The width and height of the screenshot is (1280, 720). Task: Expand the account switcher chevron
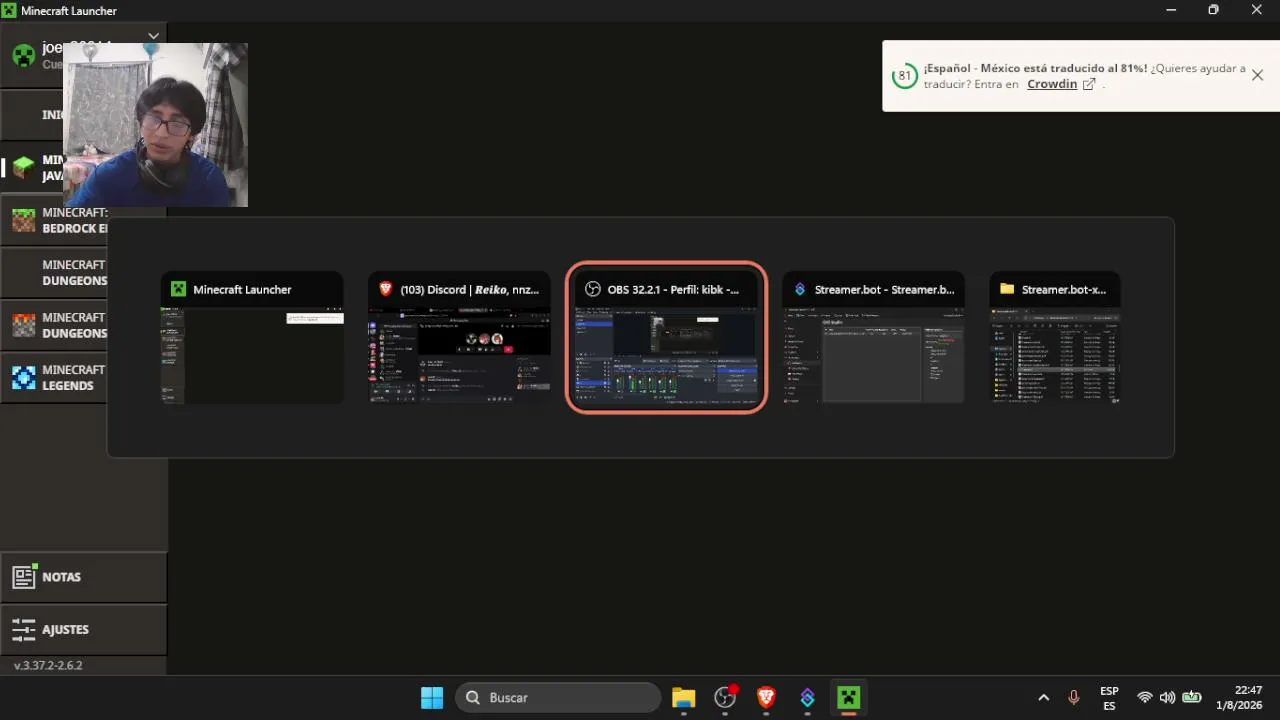153,36
